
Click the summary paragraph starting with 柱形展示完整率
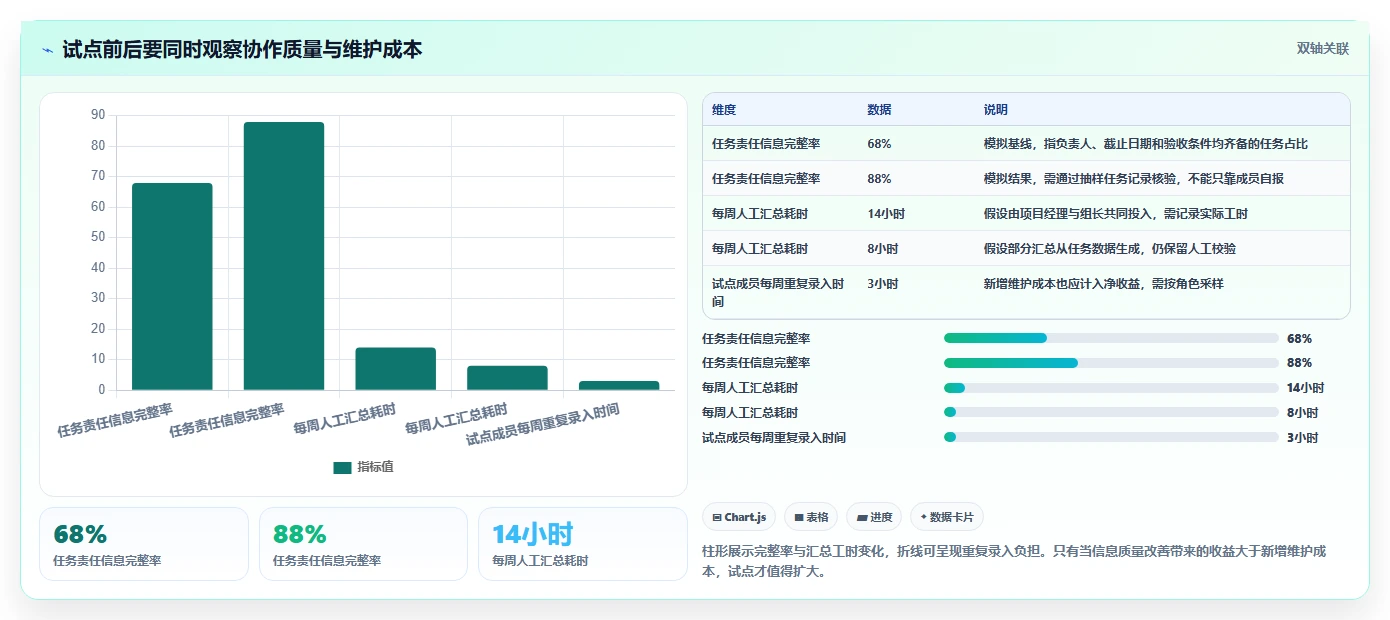pos(1014,562)
